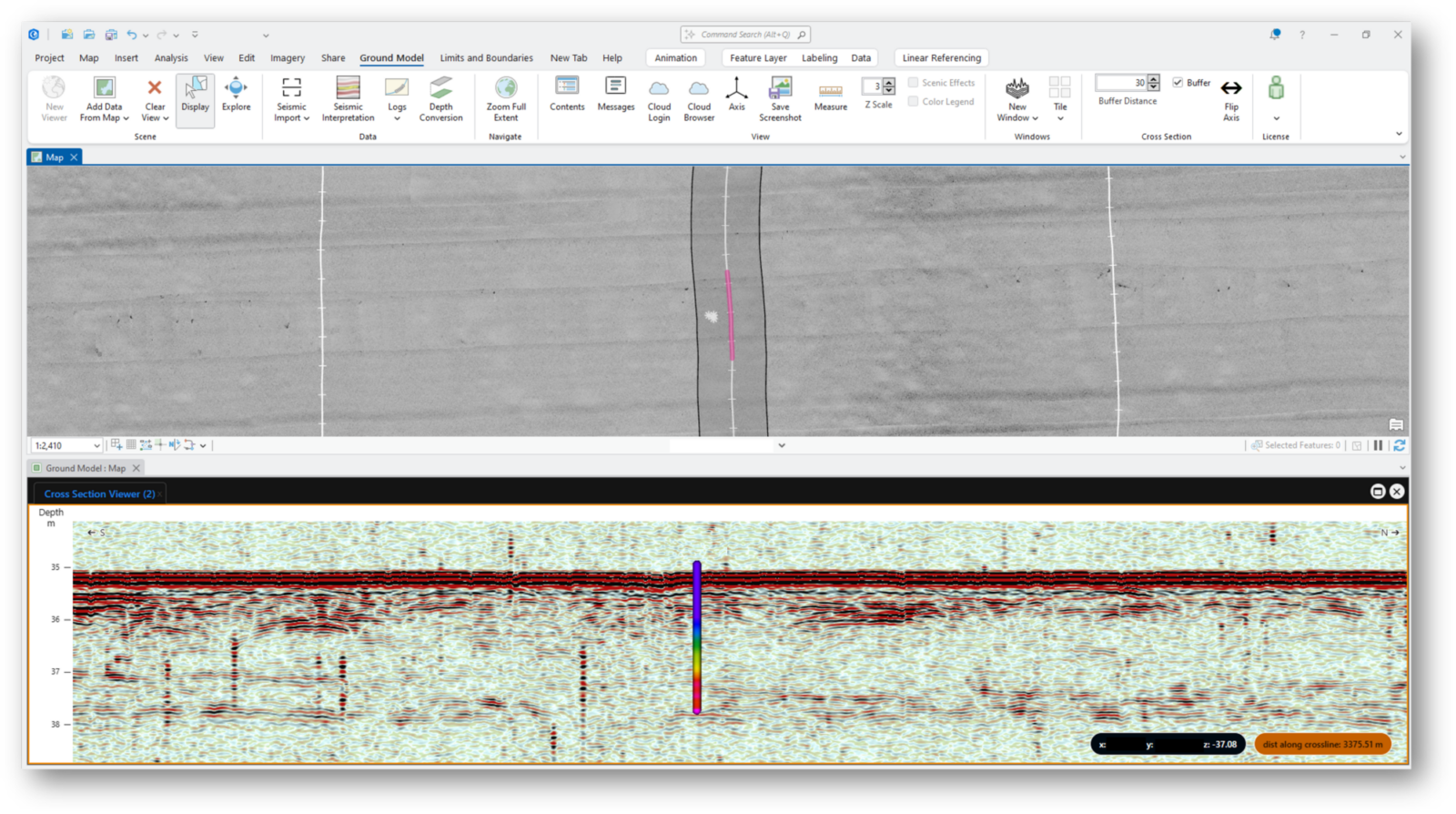The height and width of the screenshot is (814, 1456).
Task: Enable the Color Legend checkbox
Action: pyautogui.click(x=913, y=102)
